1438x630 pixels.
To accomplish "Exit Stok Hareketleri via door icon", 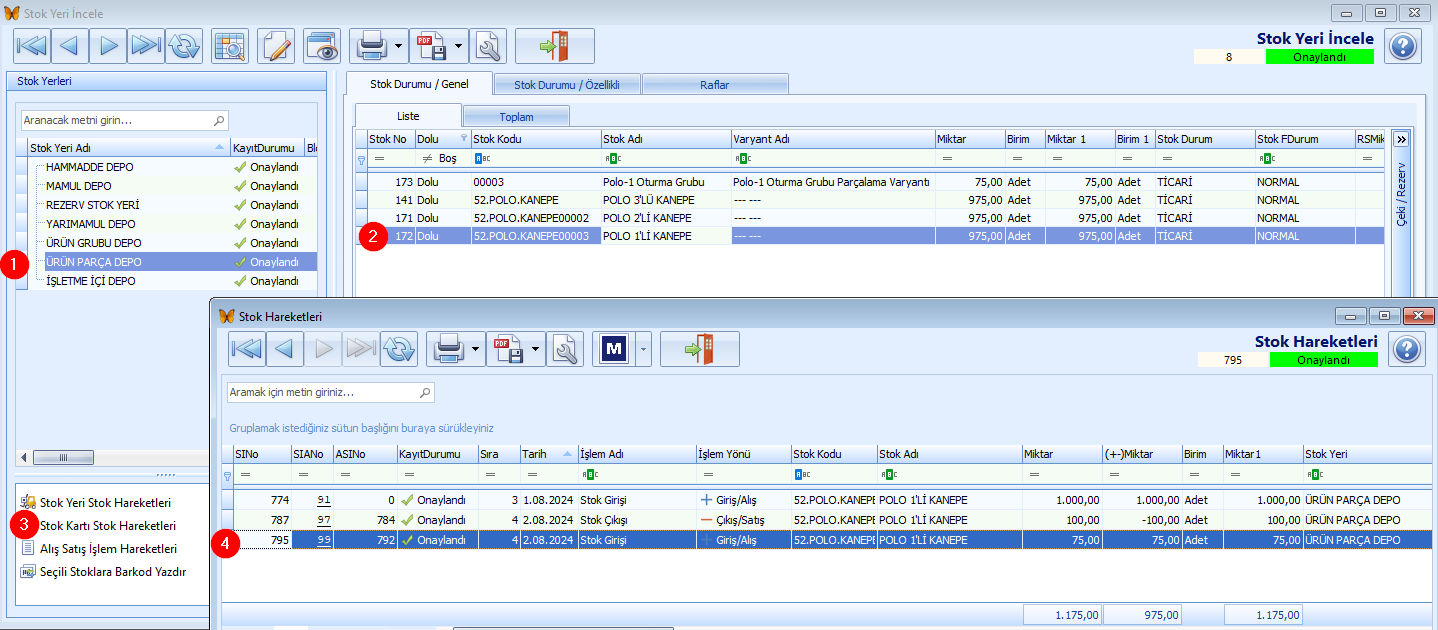I will tap(699, 349).
